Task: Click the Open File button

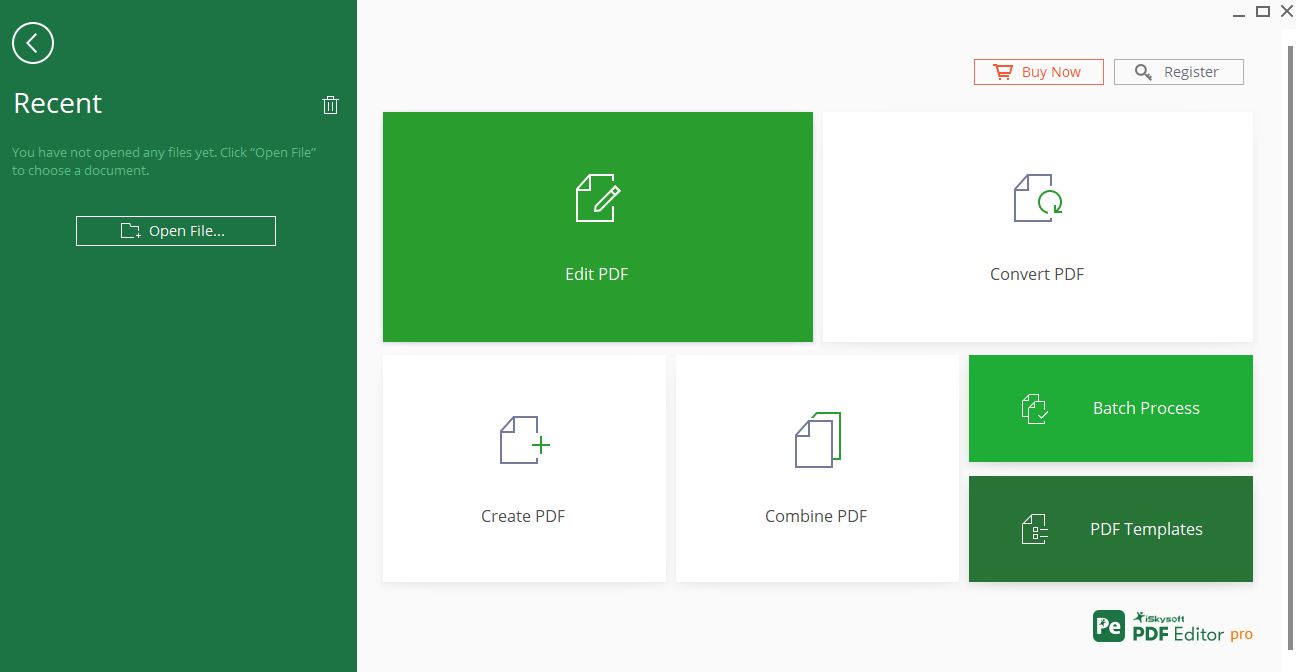Action: pos(175,231)
